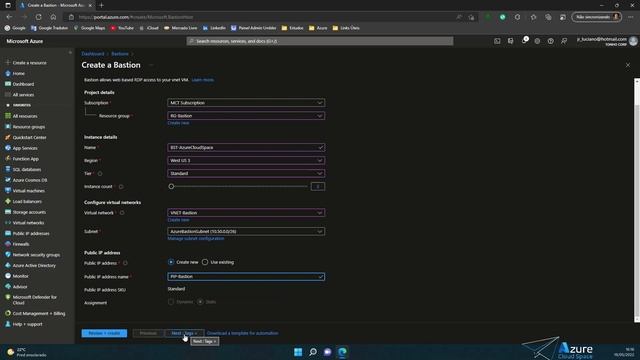
Task: Collapse the left sidebar menu
Action: click(x=70, y=53)
